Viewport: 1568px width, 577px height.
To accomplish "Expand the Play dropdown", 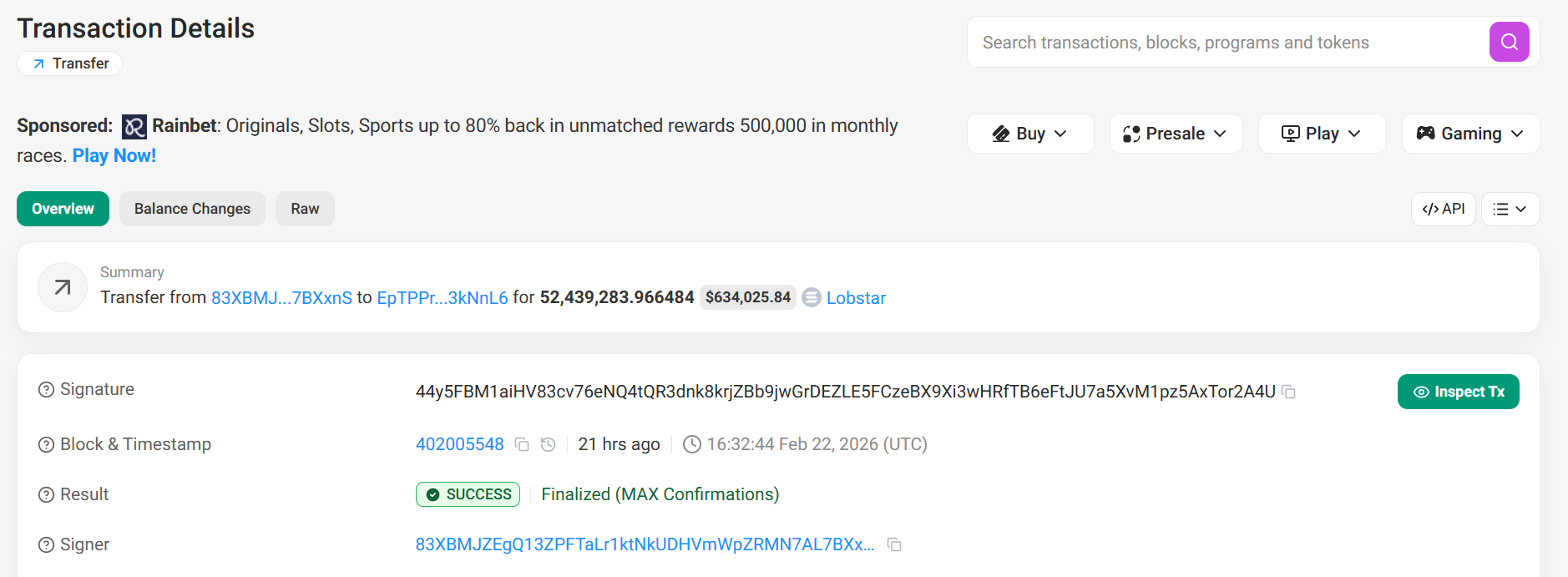I will coord(1322,134).
